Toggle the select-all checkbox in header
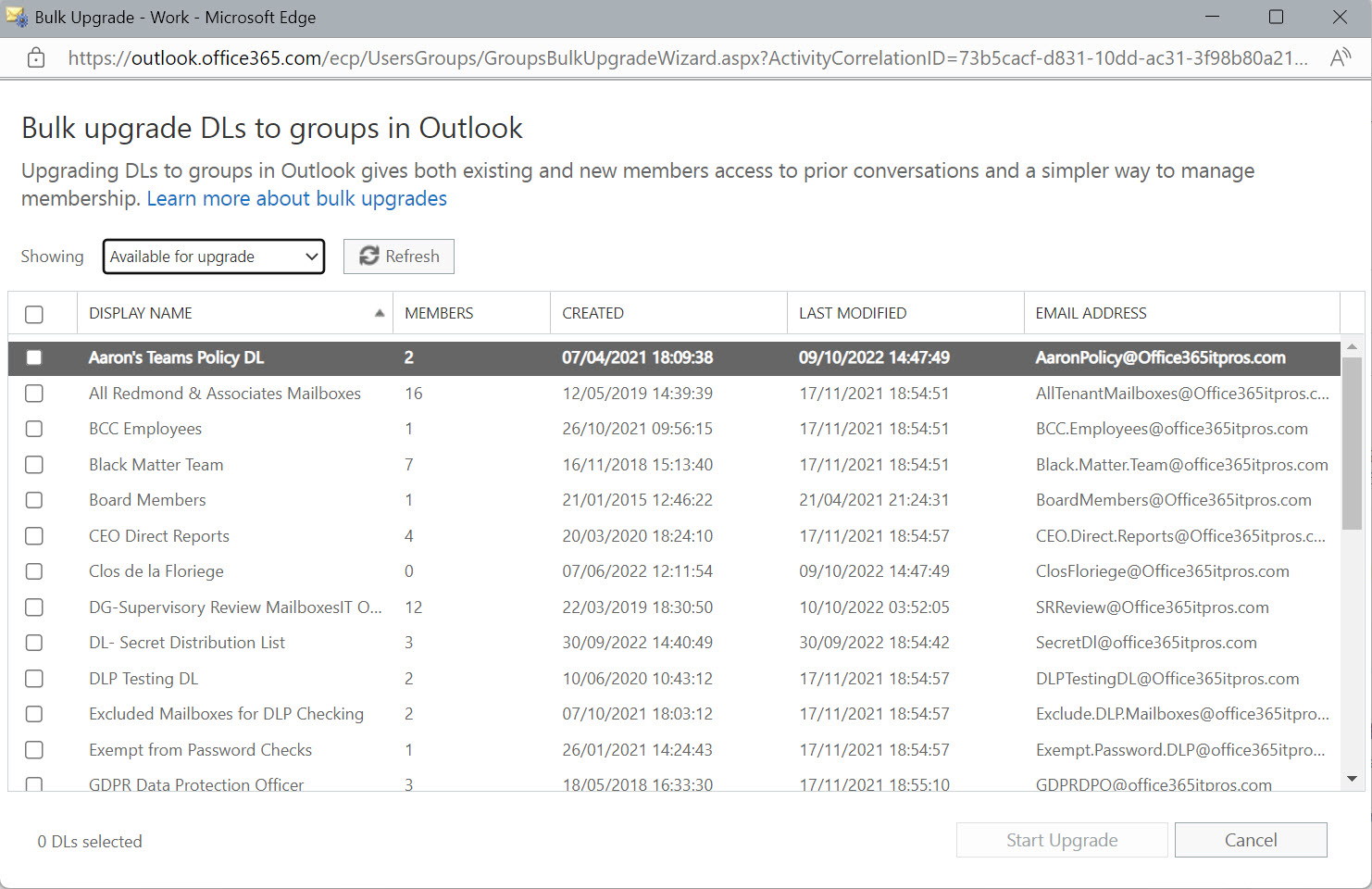Screen dimensions: 1372x889 point(34,314)
